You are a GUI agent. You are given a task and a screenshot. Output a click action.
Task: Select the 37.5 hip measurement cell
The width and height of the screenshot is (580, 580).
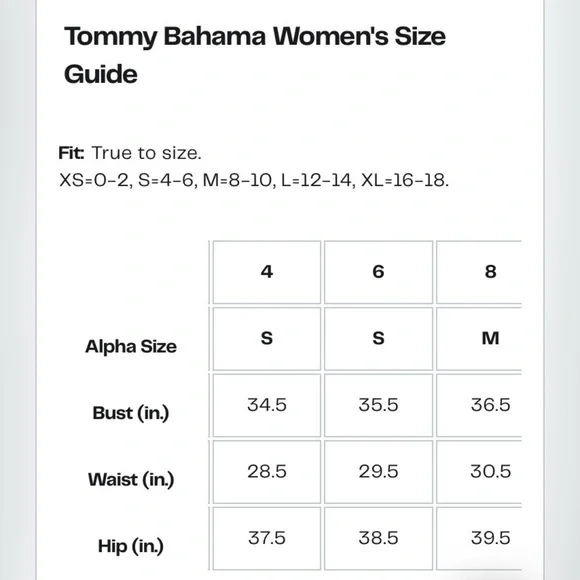(267, 539)
